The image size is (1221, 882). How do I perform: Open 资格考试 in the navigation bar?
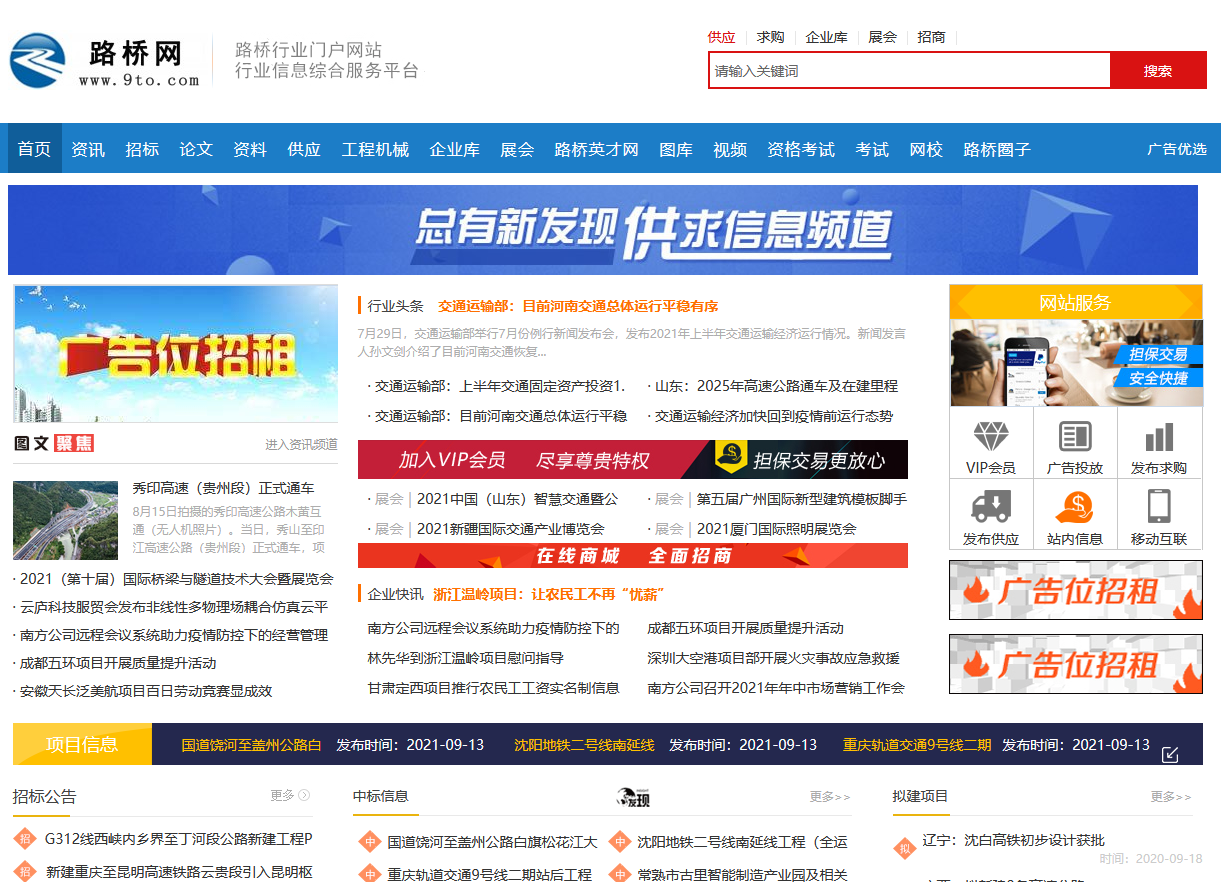pos(801,149)
